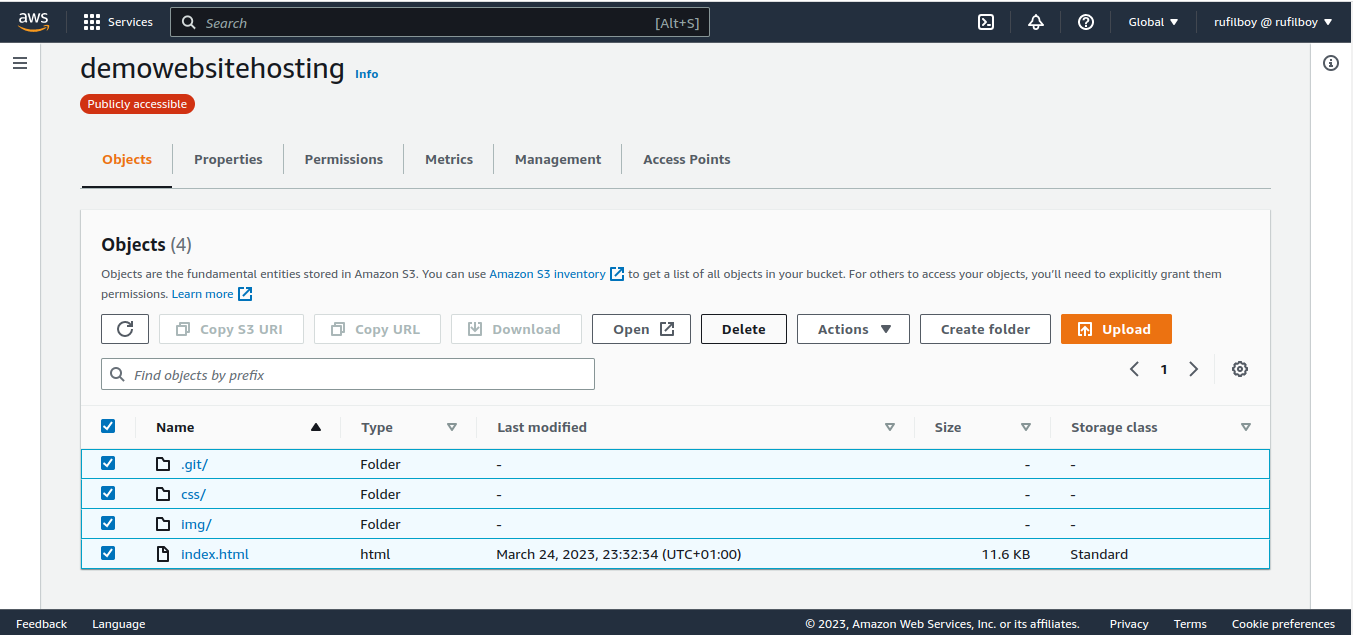
Task: Open the Global region dropdown
Action: [x=1153, y=22]
